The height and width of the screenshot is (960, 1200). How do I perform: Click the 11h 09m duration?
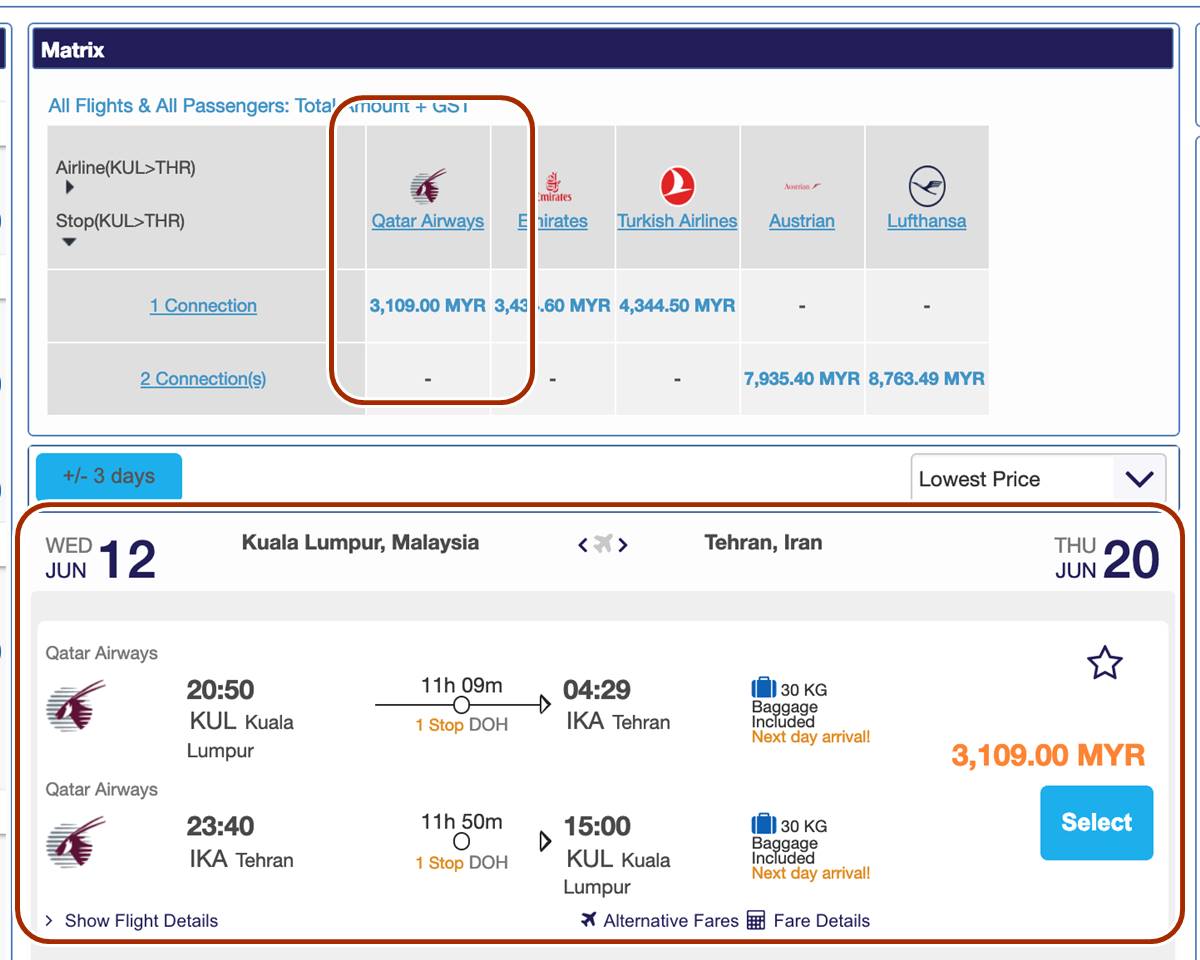(x=462, y=685)
